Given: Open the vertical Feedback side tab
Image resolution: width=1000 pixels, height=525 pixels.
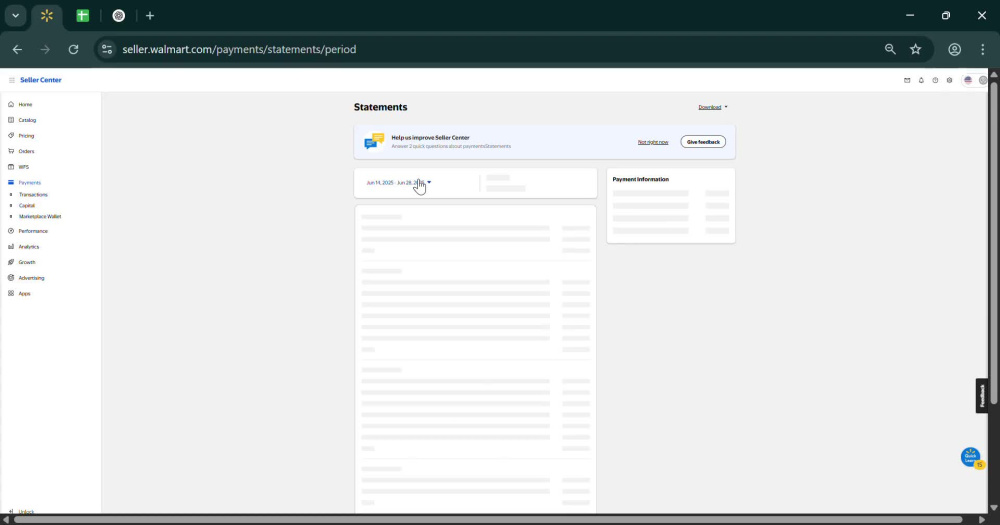Looking at the screenshot, I should [982, 396].
